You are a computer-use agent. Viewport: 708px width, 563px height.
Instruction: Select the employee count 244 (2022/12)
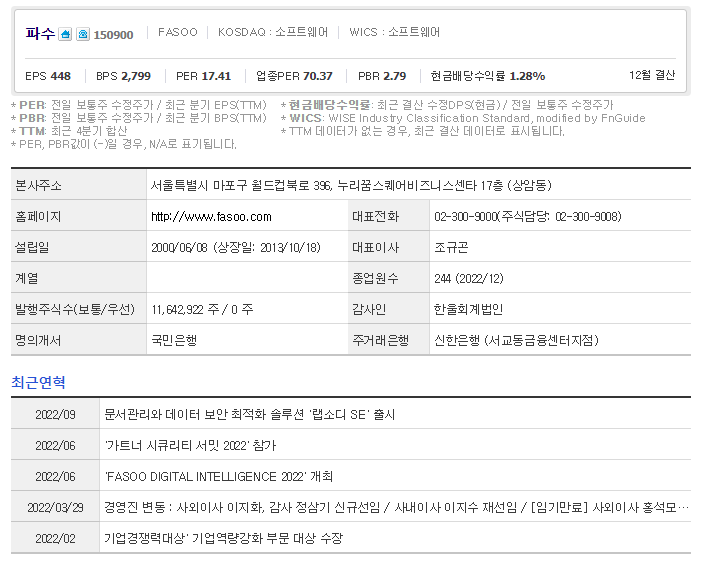(469, 279)
